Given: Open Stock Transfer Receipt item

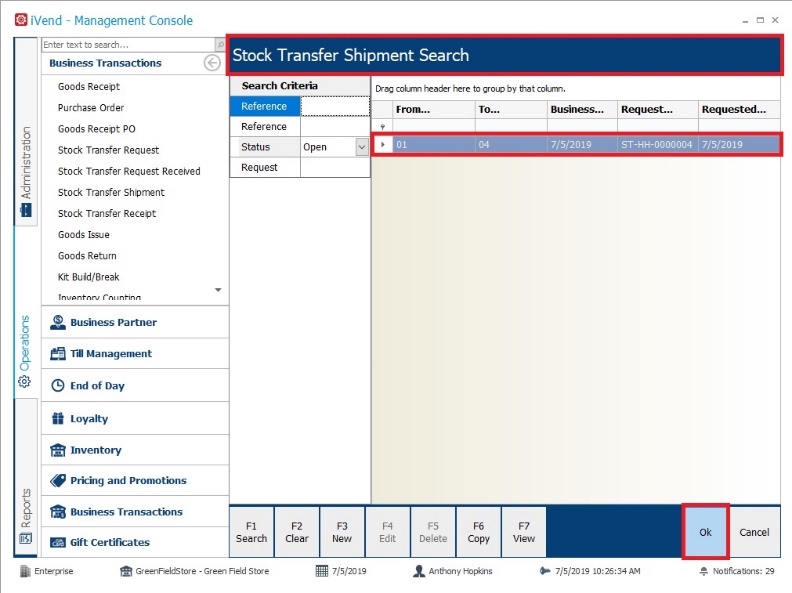Looking at the screenshot, I should 107,214.
